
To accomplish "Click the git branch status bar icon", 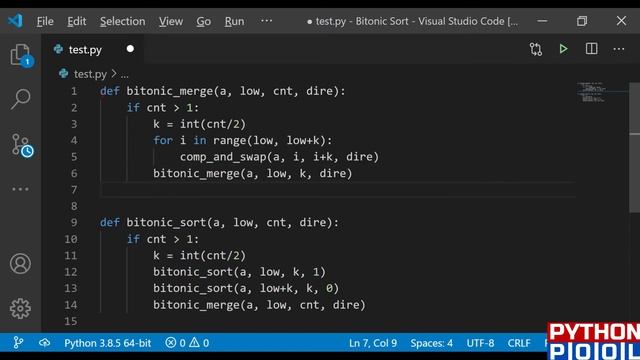I will tap(18, 342).
